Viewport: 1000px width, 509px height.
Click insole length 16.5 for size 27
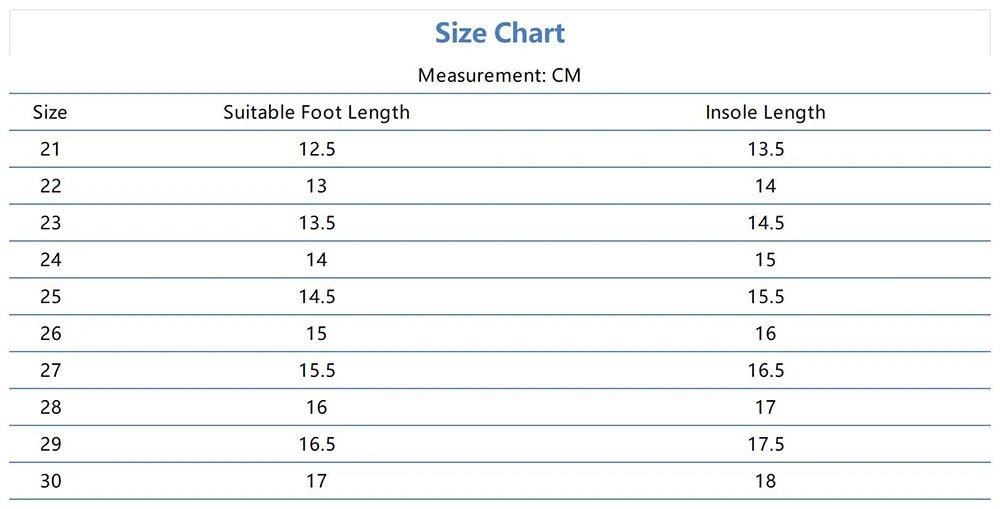tap(765, 371)
